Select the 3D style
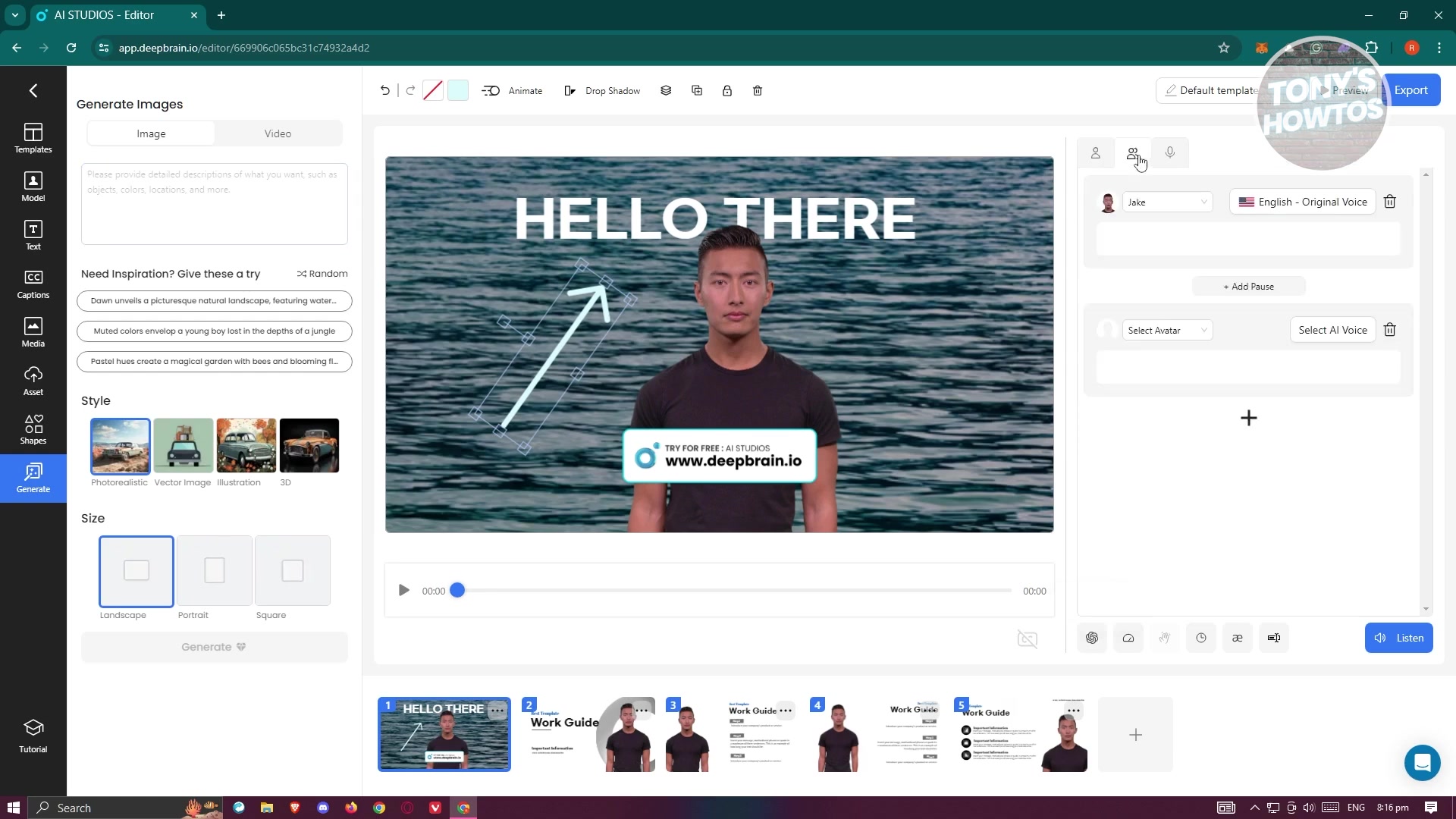Screen dimensions: 1456x819 309,446
